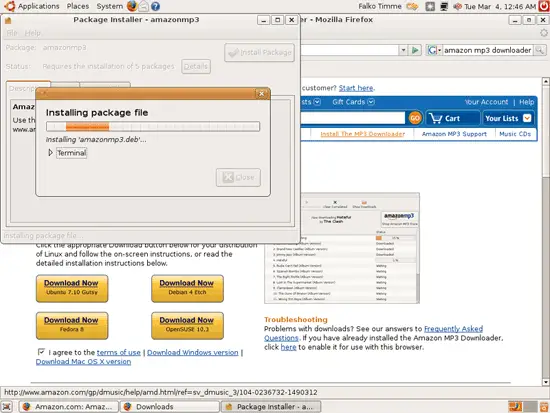The image size is (550, 413).
Task: Download Now for Debian 4 Etch
Action: (187, 288)
